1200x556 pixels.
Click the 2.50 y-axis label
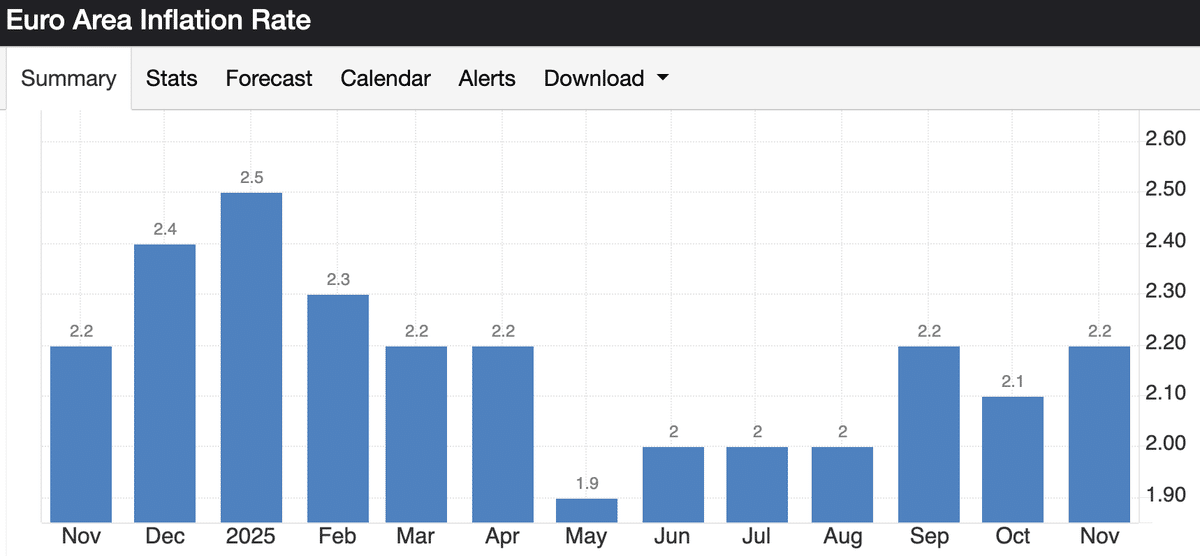point(1165,190)
